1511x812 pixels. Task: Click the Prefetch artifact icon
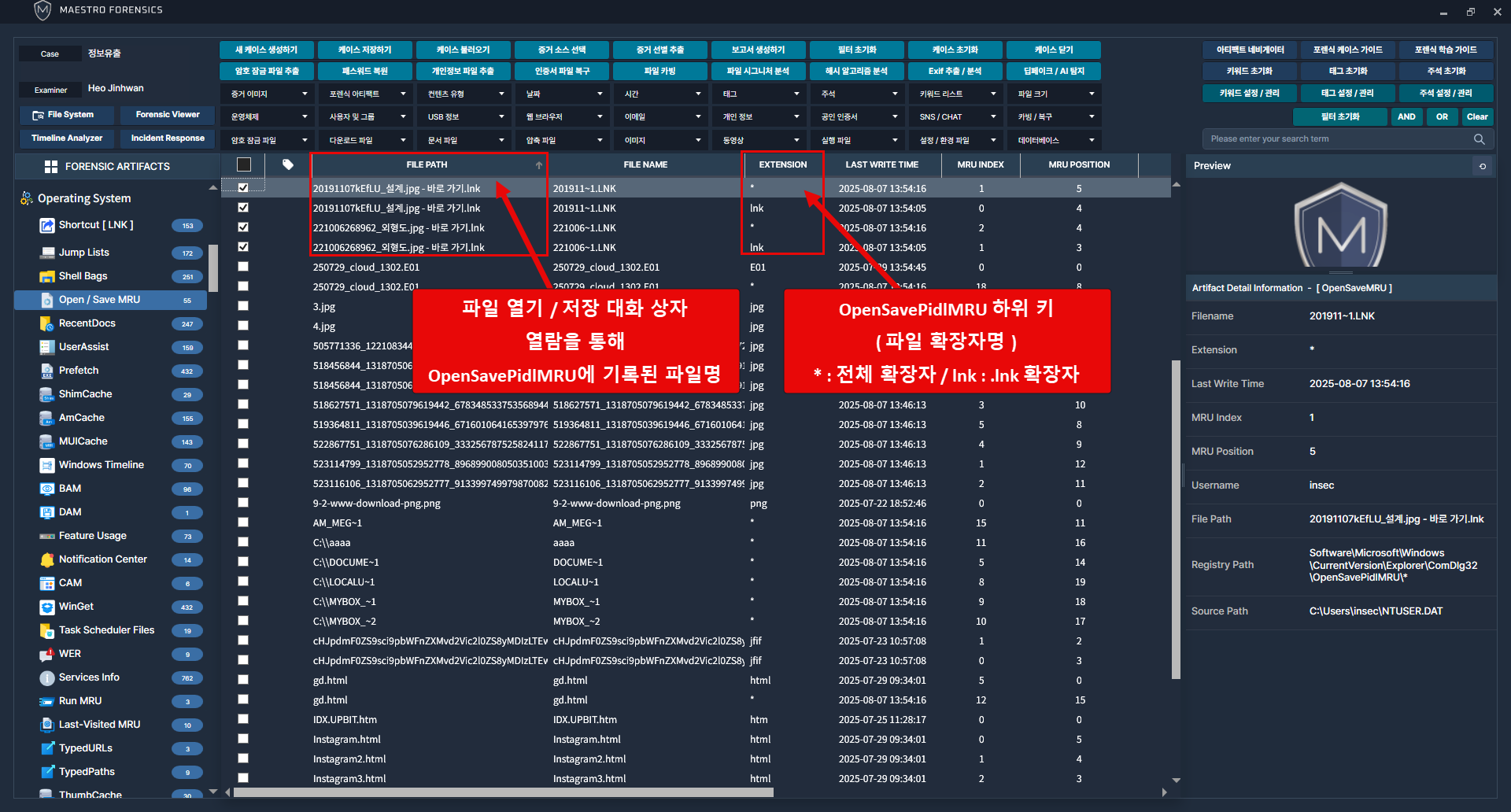point(46,371)
